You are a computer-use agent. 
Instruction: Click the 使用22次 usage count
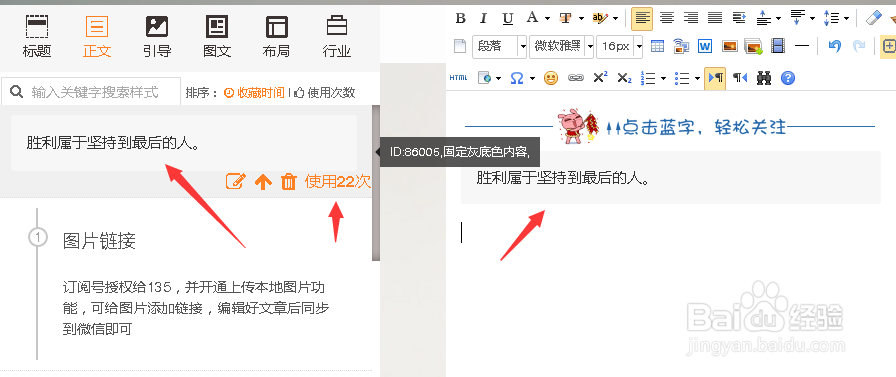(x=338, y=182)
